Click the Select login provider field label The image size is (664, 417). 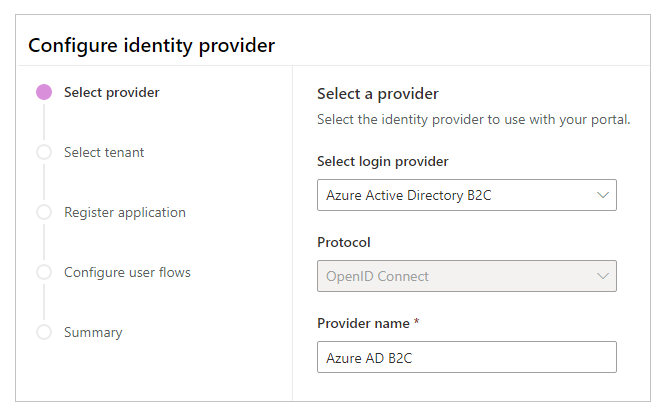(382, 162)
